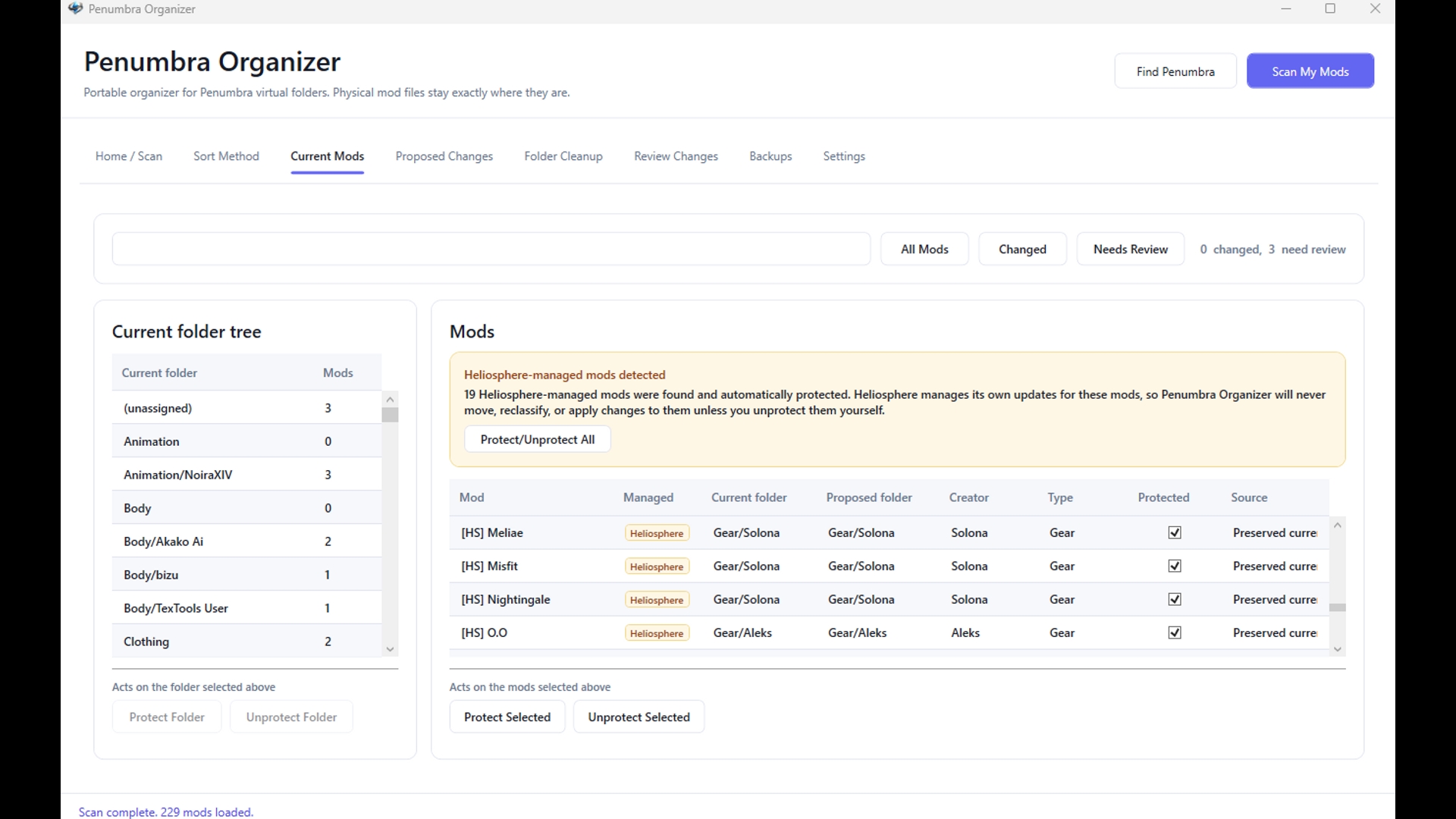Toggle Protected checkbox for [HS] O.O

[1175, 633]
